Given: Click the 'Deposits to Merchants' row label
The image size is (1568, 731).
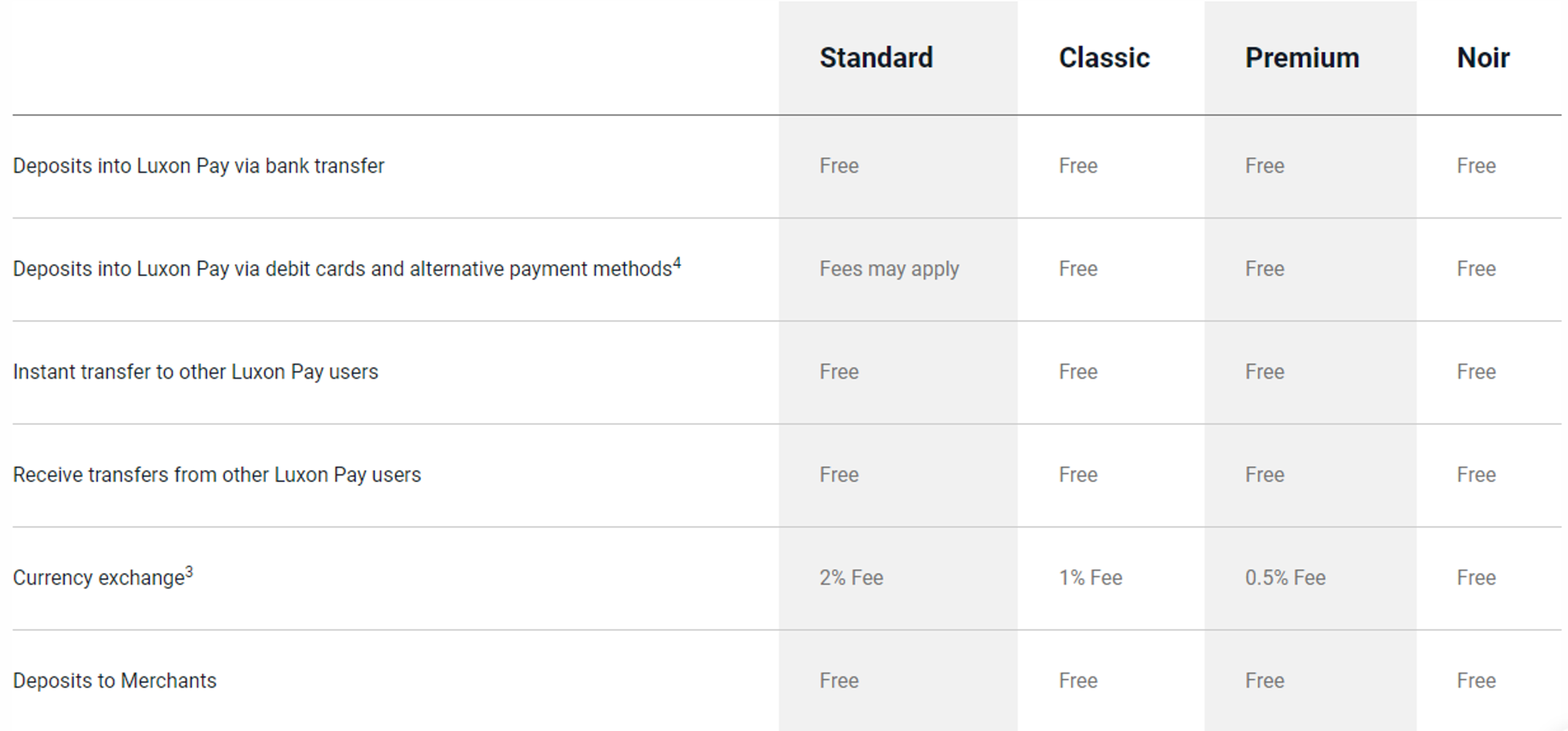Looking at the screenshot, I should point(115,681).
